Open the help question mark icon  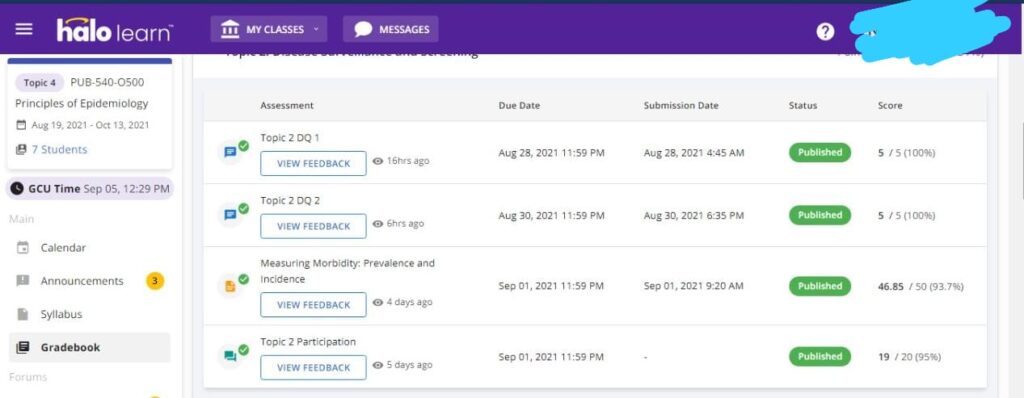click(825, 31)
